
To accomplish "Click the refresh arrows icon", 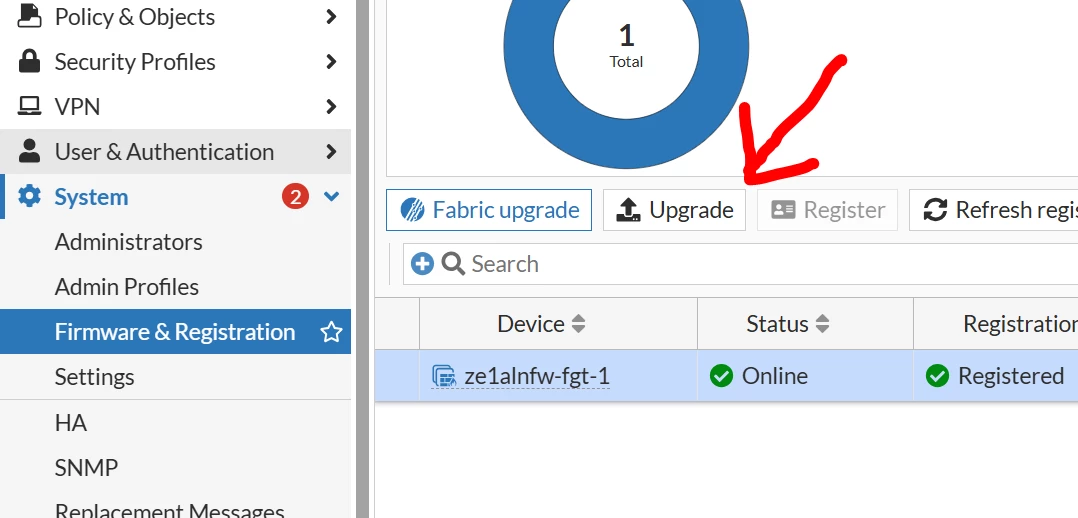I will coord(935,210).
